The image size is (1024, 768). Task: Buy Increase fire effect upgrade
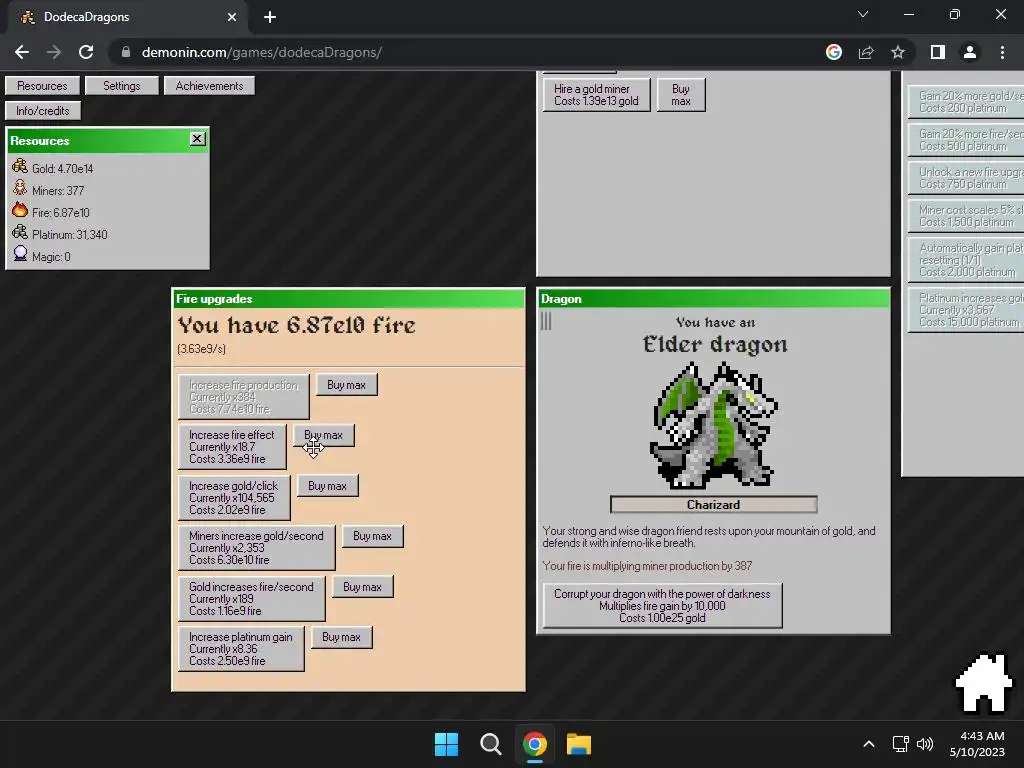coord(232,447)
